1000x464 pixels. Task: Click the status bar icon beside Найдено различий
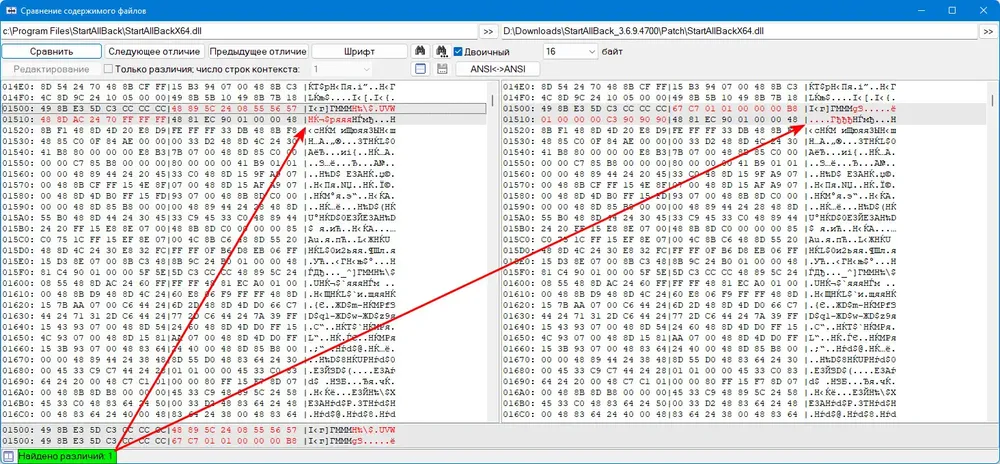click(x=8, y=456)
